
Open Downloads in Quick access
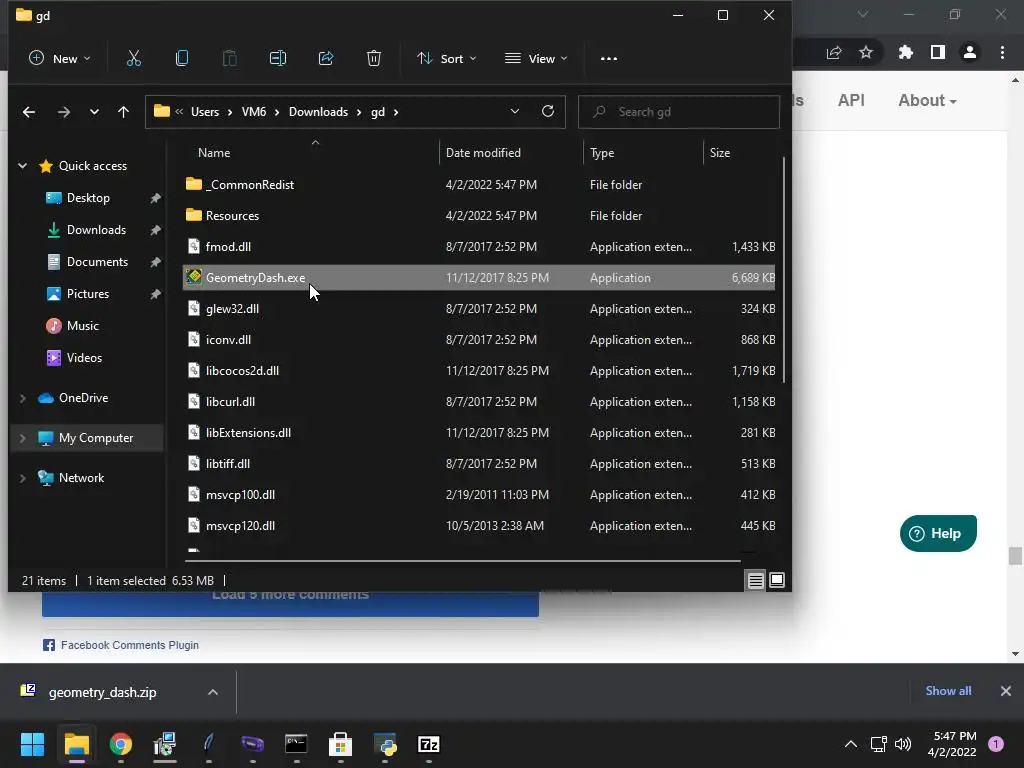96,230
